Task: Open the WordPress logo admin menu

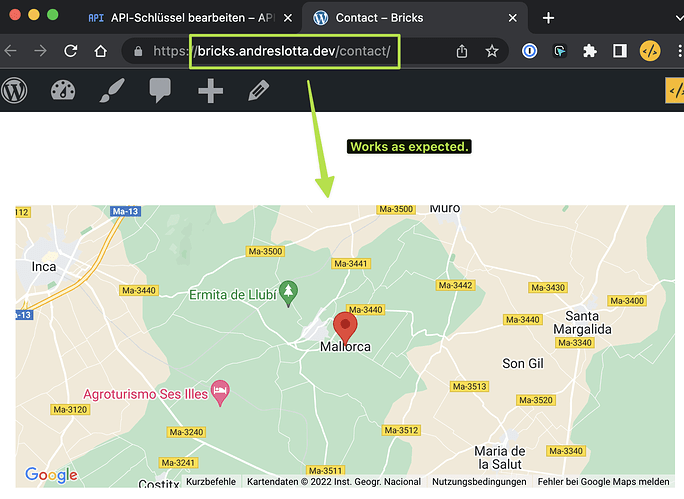Action: click(14, 91)
